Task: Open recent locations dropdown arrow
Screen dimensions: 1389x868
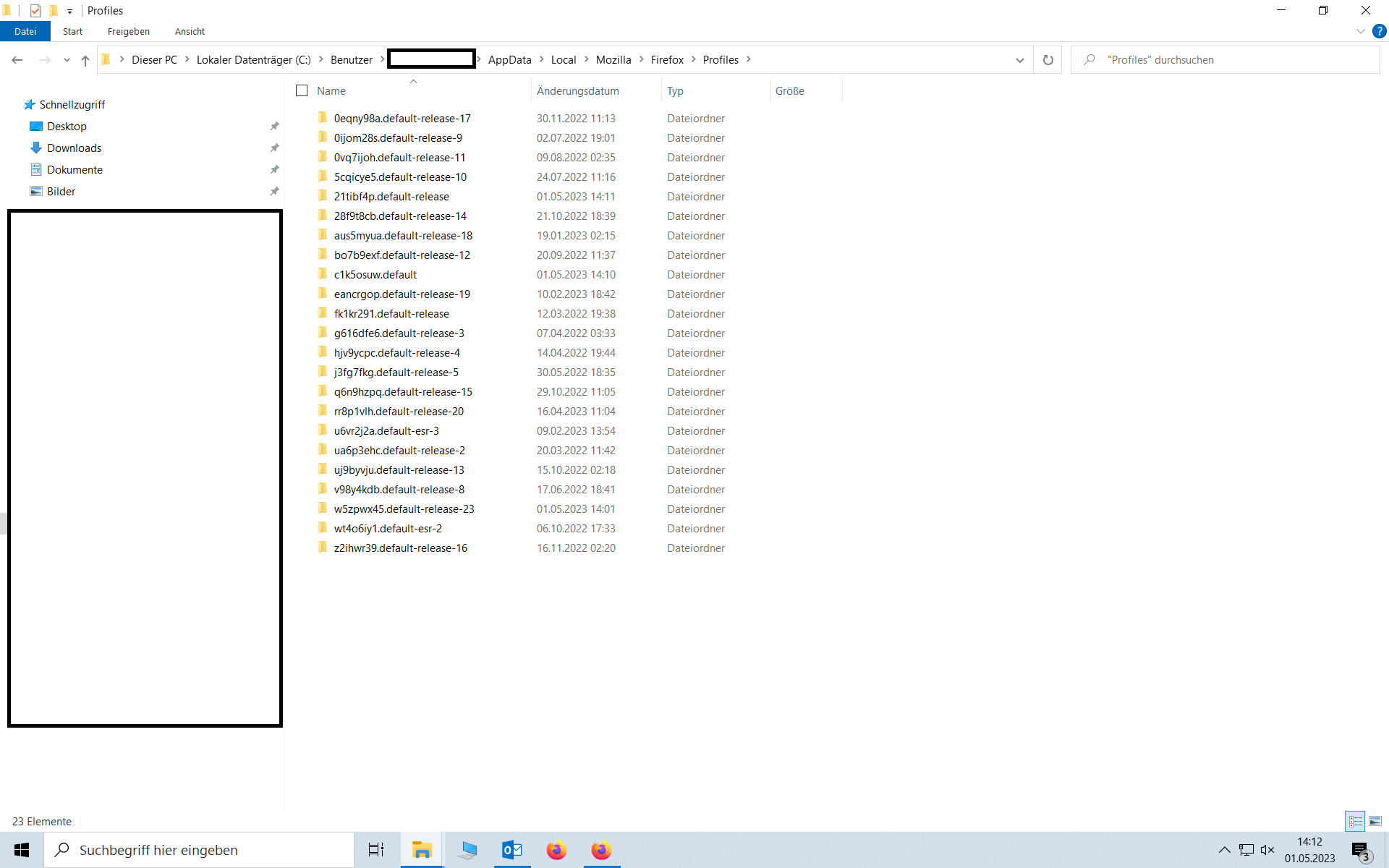Action: point(67,60)
